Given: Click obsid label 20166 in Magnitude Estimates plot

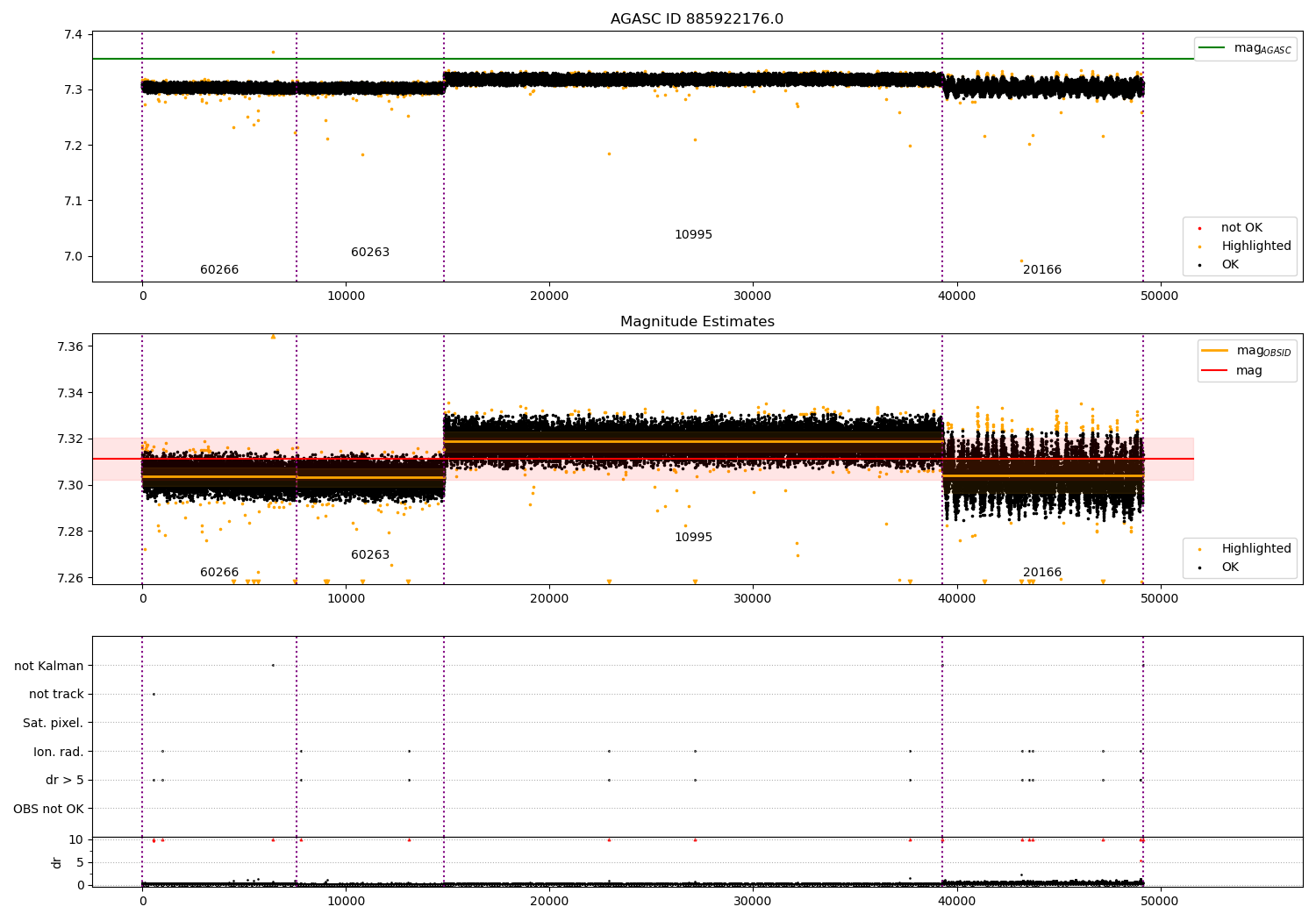Looking at the screenshot, I should click(x=1042, y=573).
